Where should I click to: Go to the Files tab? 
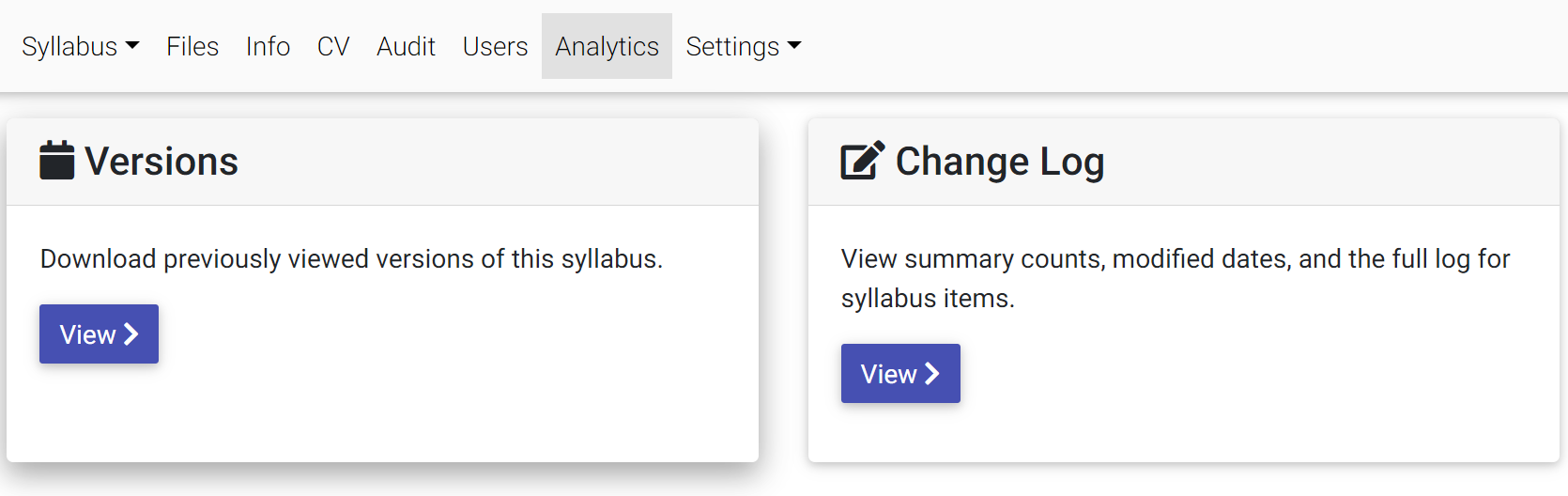tap(192, 46)
